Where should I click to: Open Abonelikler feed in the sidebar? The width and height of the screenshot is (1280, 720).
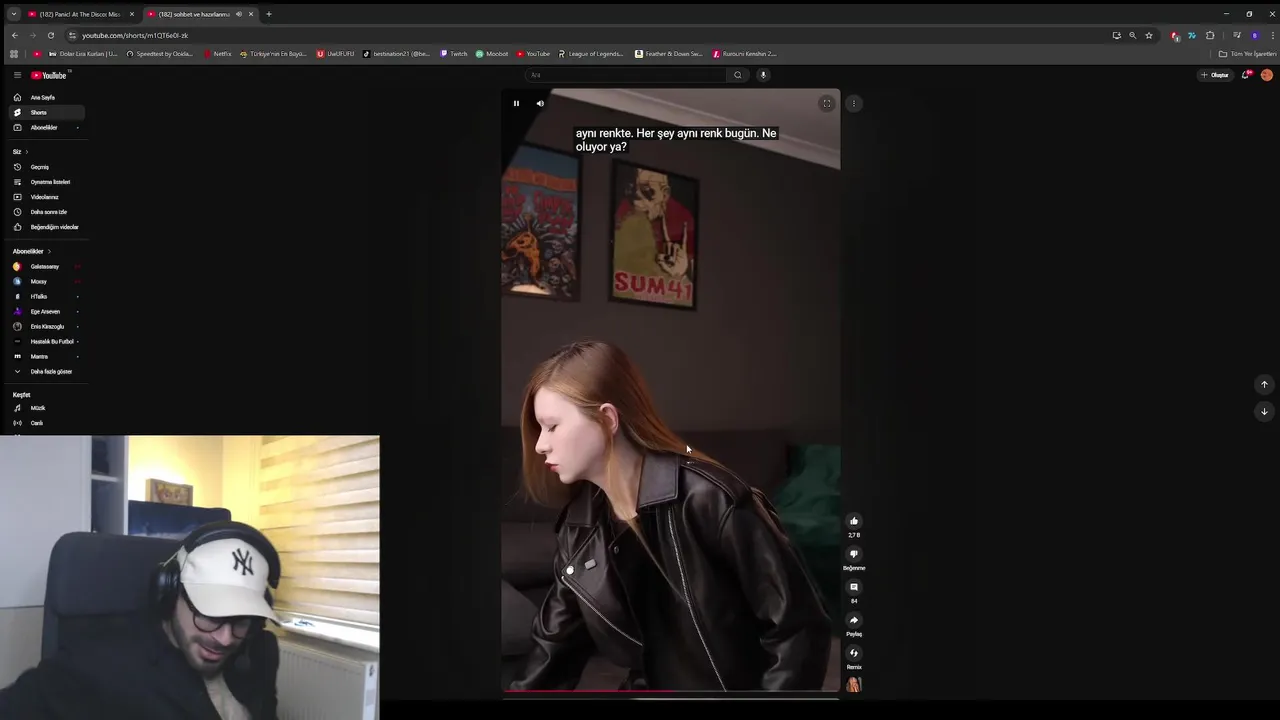pyautogui.click(x=46, y=127)
